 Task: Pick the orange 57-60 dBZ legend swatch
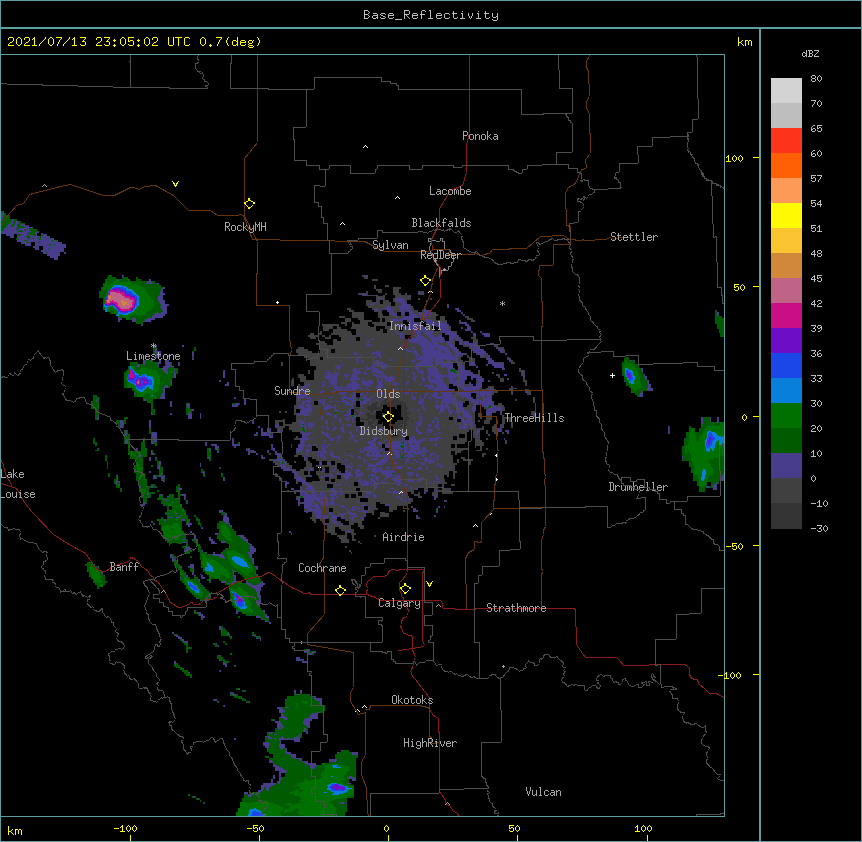[x=786, y=165]
